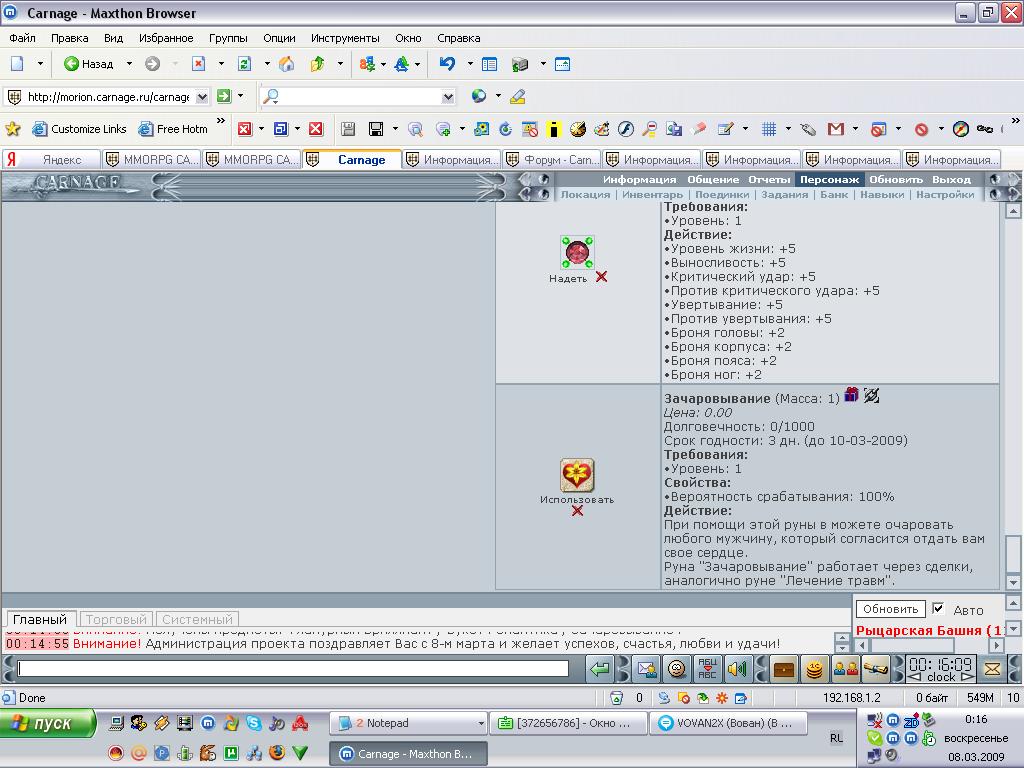The image size is (1024, 768).
Task: Click the Использовать link under the rune
Action: (x=577, y=500)
